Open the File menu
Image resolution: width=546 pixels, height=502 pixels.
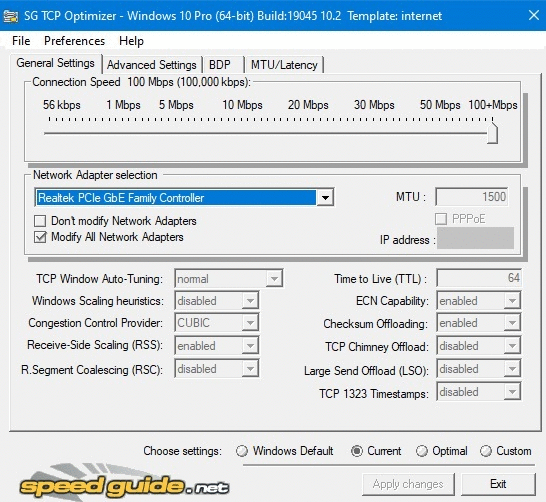coord(21,41)
